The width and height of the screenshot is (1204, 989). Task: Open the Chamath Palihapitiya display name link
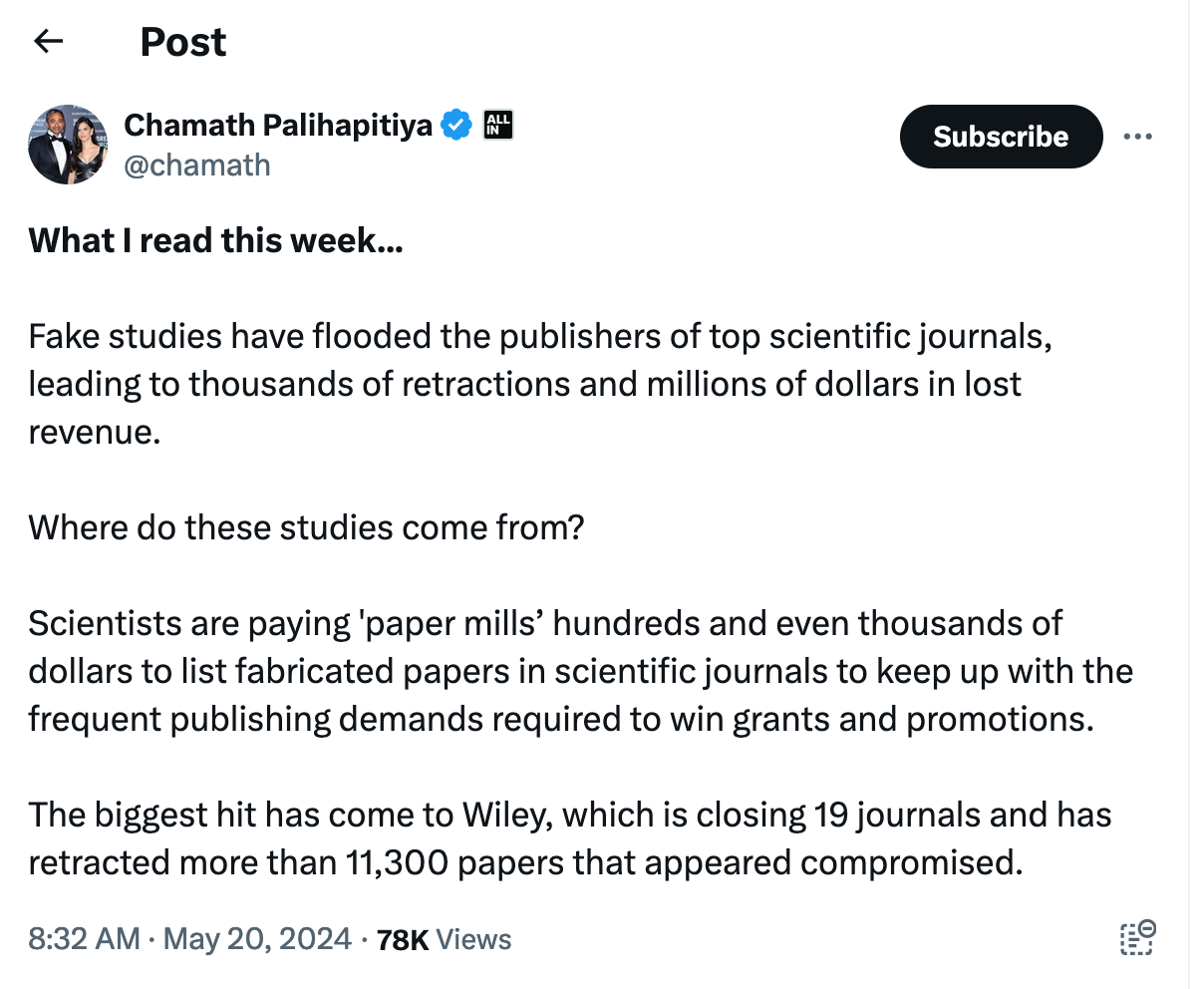click(278, 126)
